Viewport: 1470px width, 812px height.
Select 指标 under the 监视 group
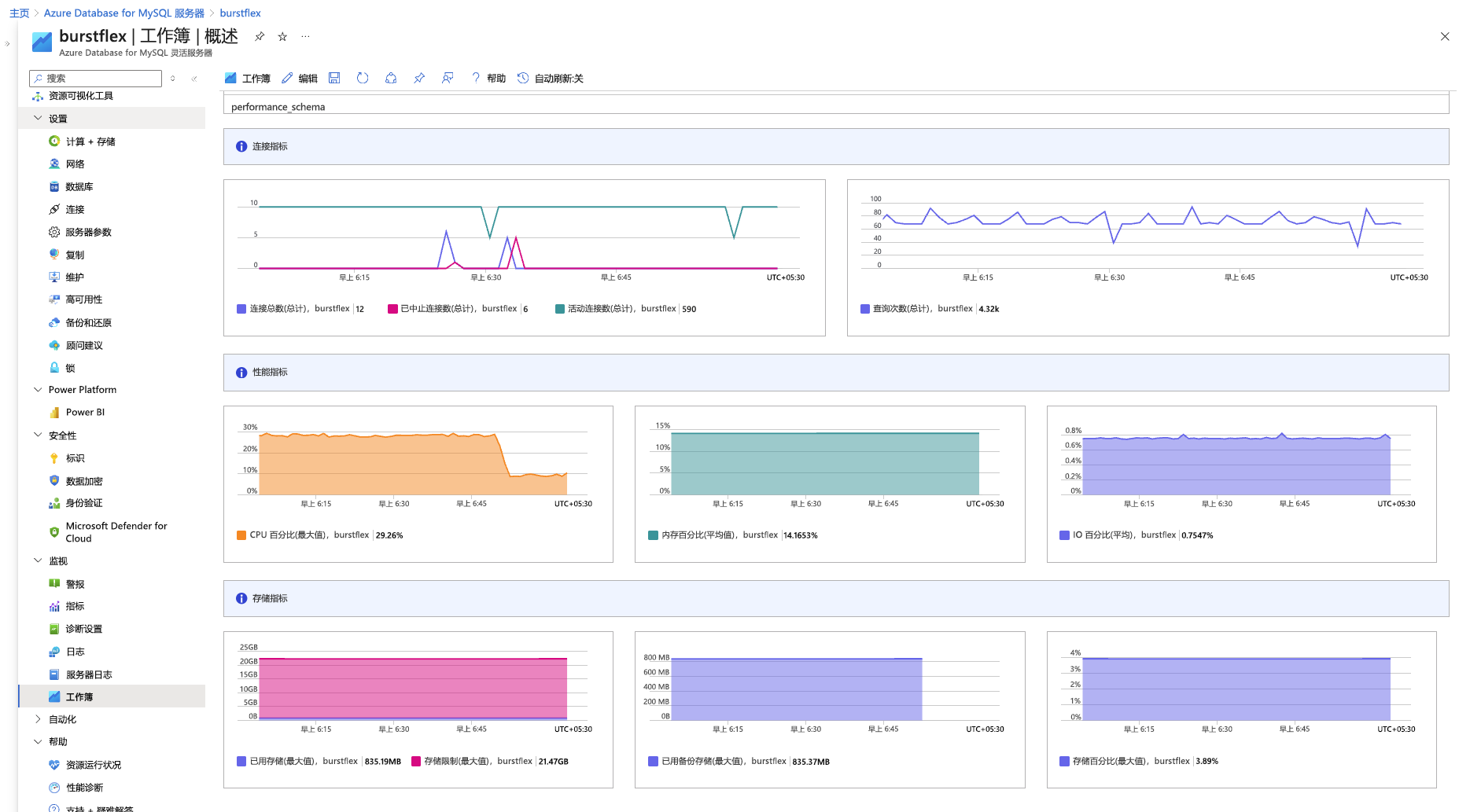tap(75, 606)
